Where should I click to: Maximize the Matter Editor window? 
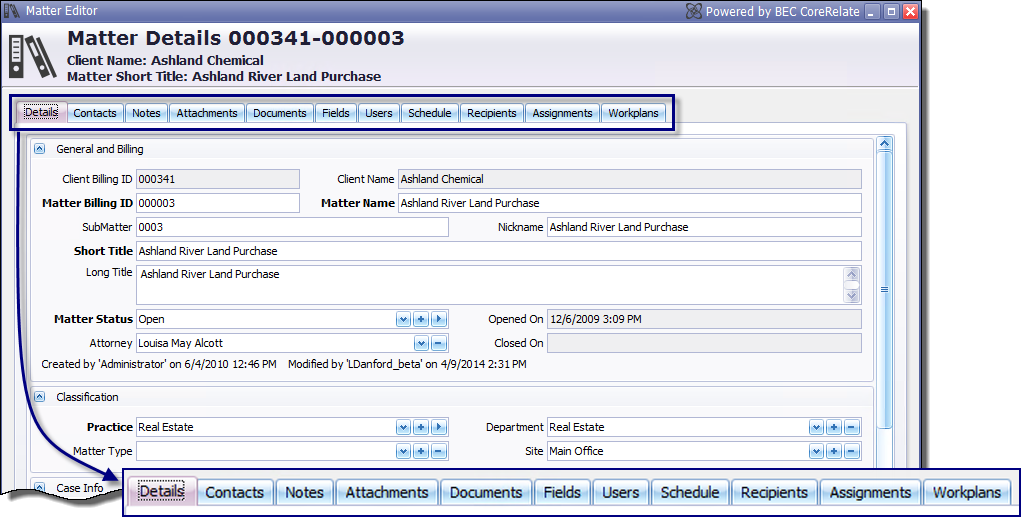891,11
